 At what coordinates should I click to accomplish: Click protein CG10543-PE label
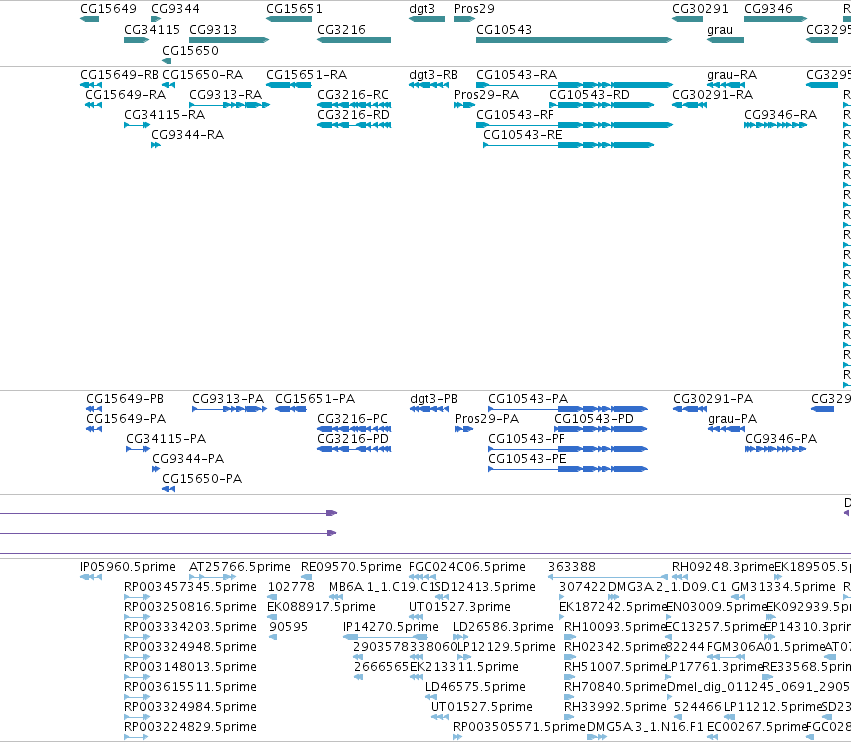point(527,459)
